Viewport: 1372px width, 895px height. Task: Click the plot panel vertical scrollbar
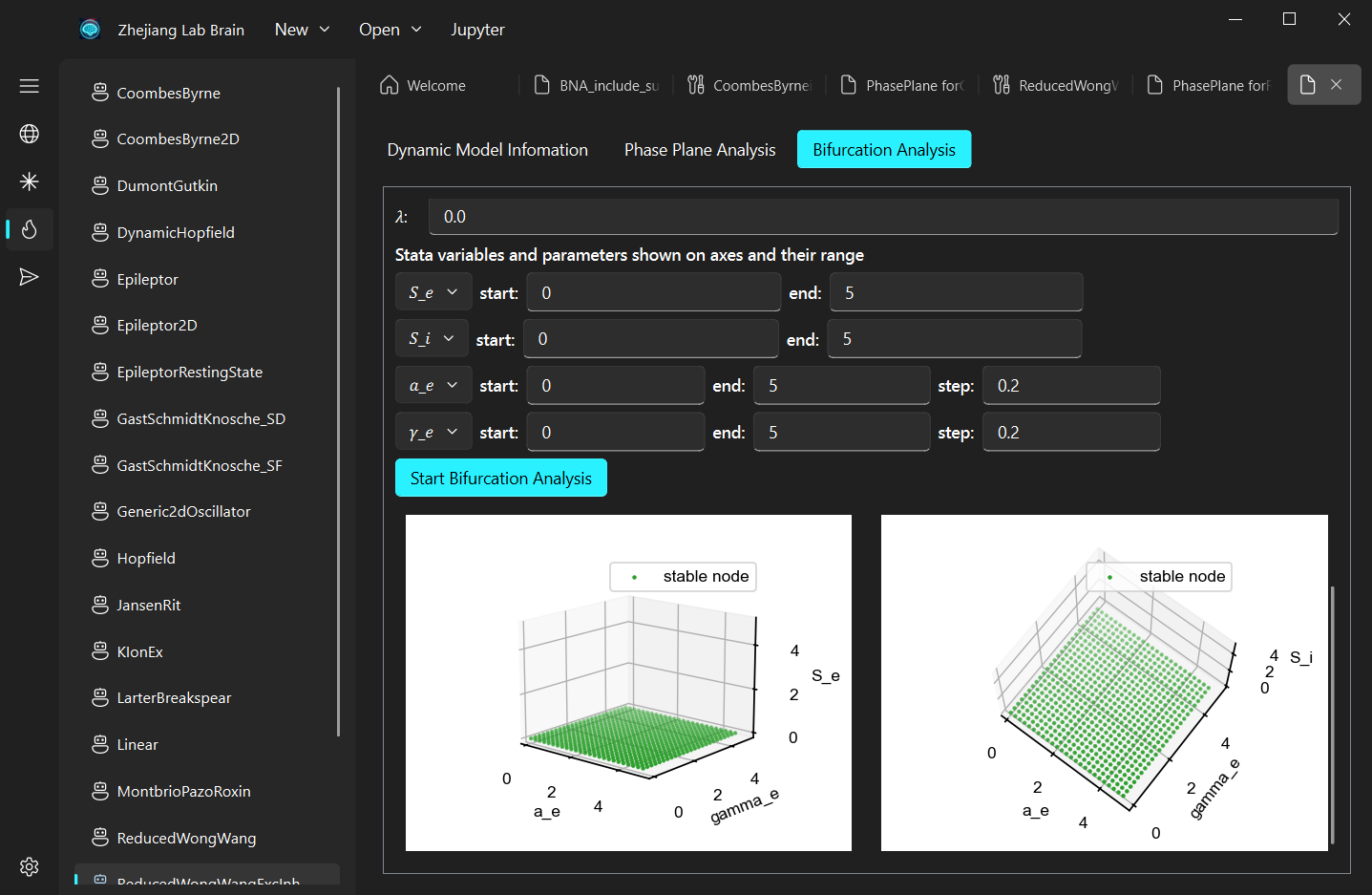[x=1332, y=714]
